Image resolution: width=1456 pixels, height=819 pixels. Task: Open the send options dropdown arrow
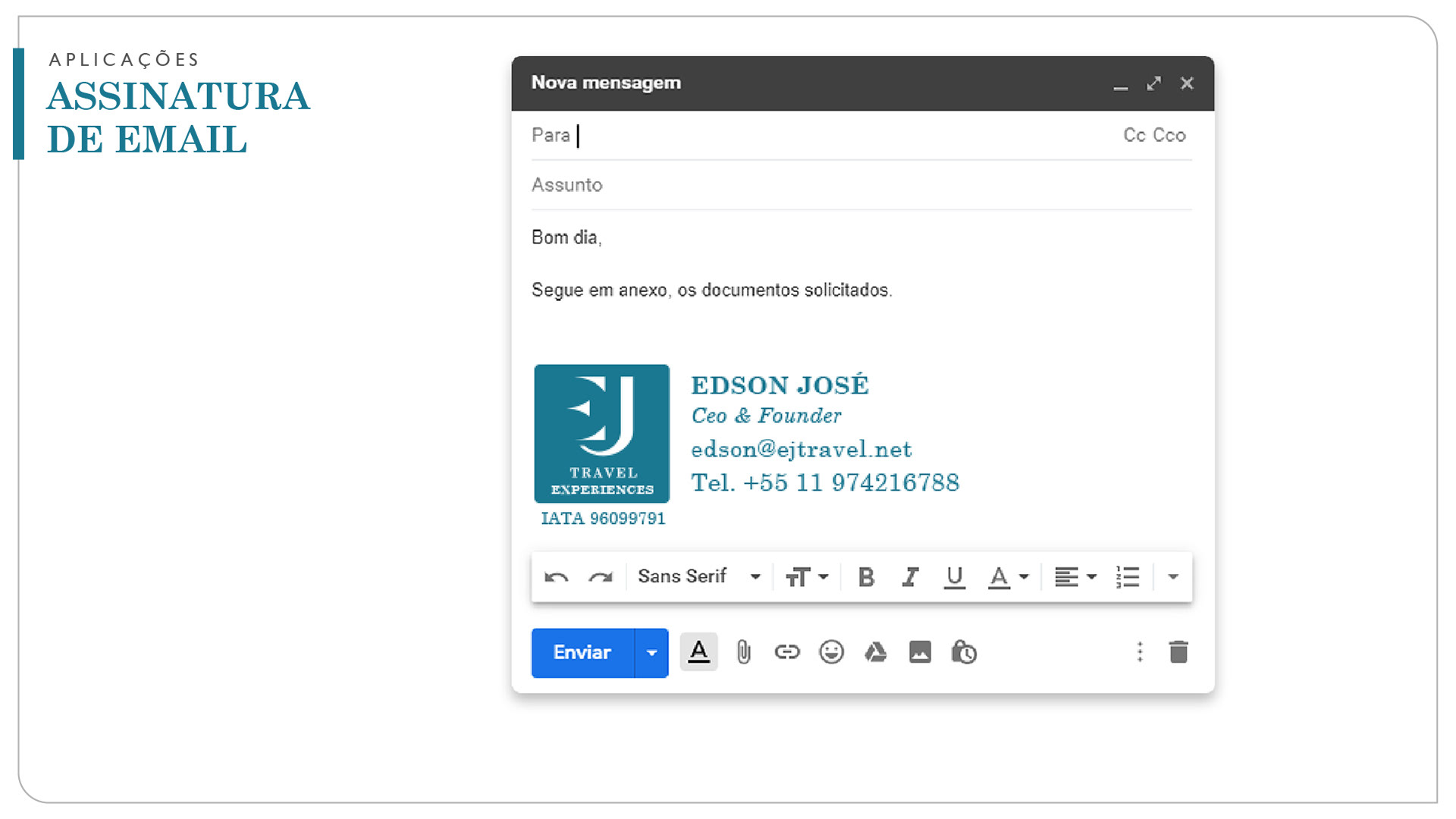click(651, 653)
